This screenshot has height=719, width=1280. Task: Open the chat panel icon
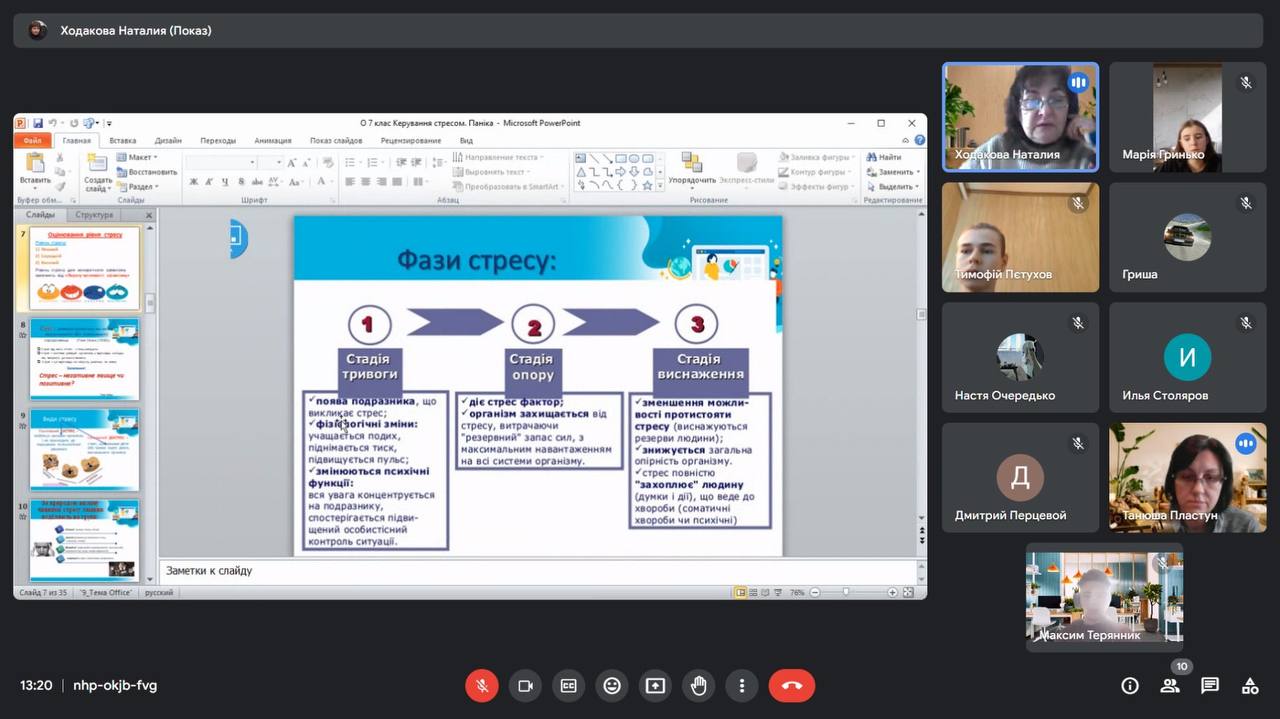pyautogui.click(x=1209, y=686)
